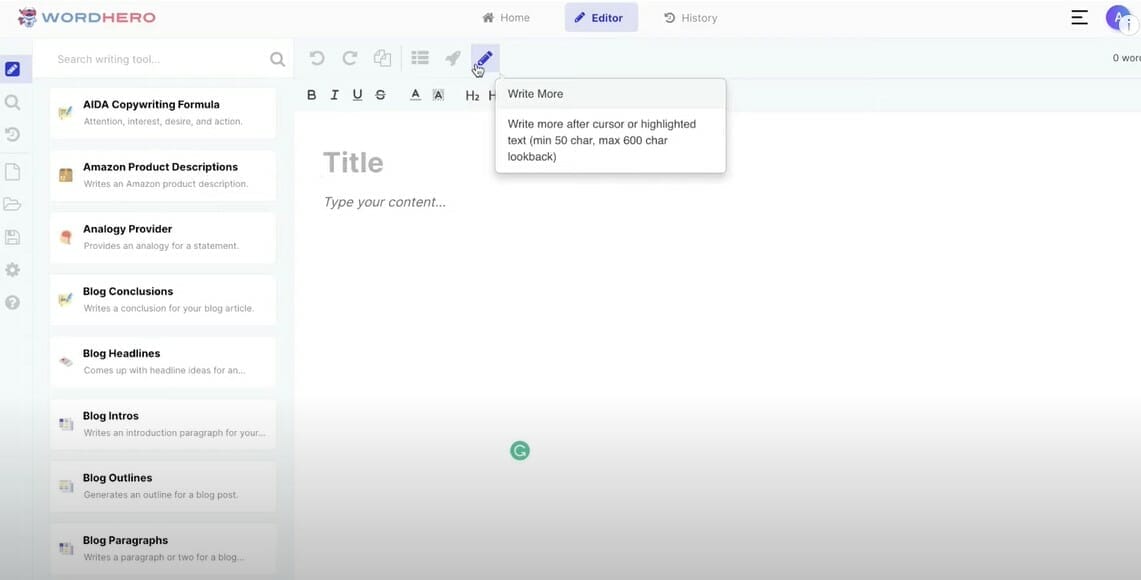This screenshot has height=580, width=1141.
Task: Click the list icon in editor toolbar
Action: pos(420,59)
